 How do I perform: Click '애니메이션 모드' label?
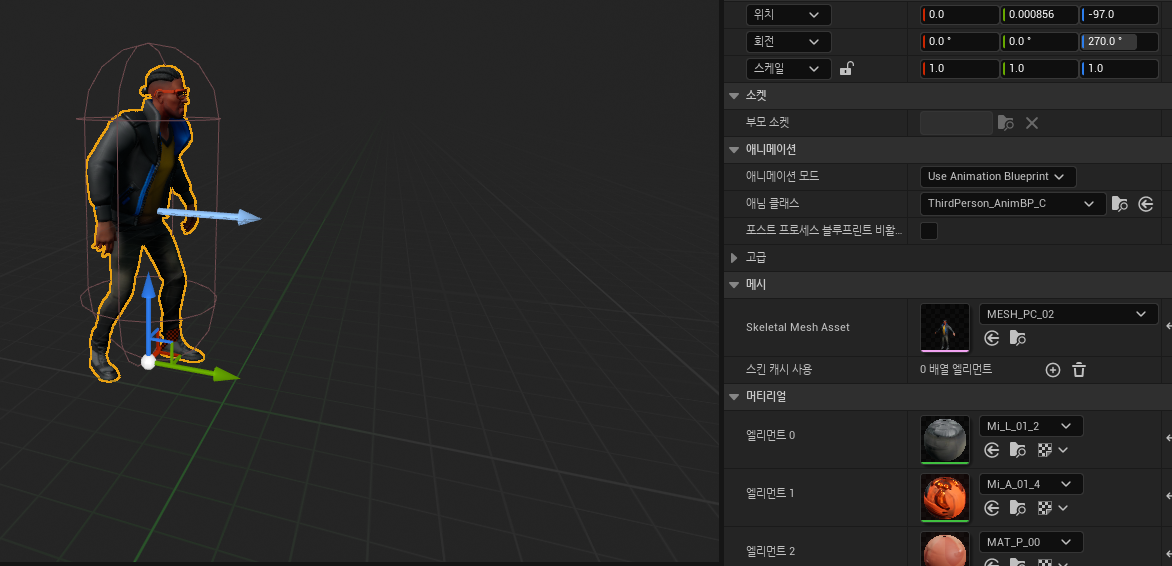(783, 176)
